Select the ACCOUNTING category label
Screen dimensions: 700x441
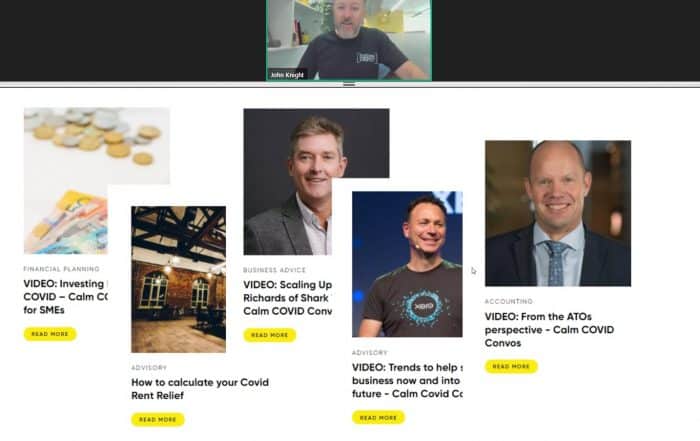point(508,301)
